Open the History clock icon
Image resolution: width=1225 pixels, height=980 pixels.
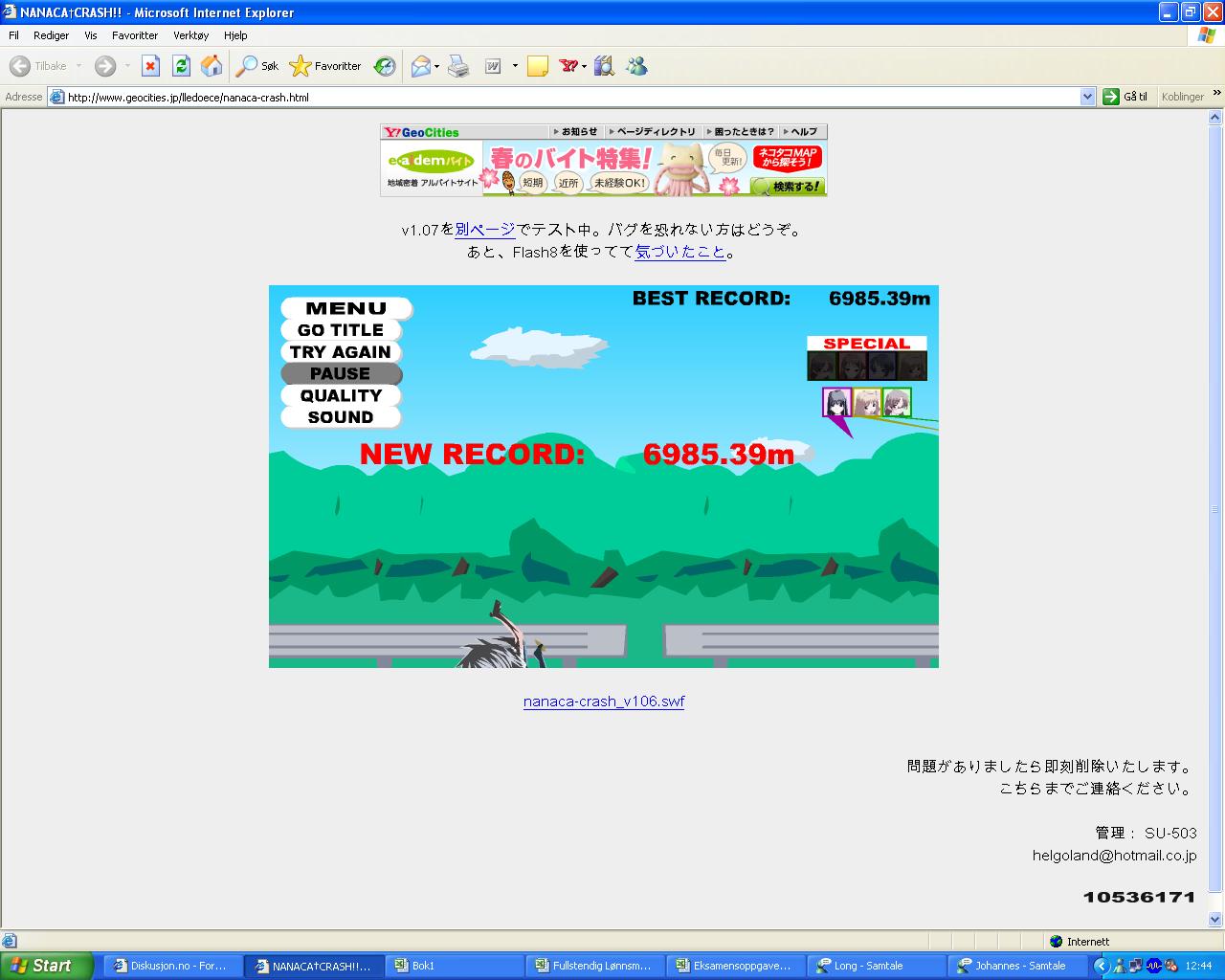(385, 66)
